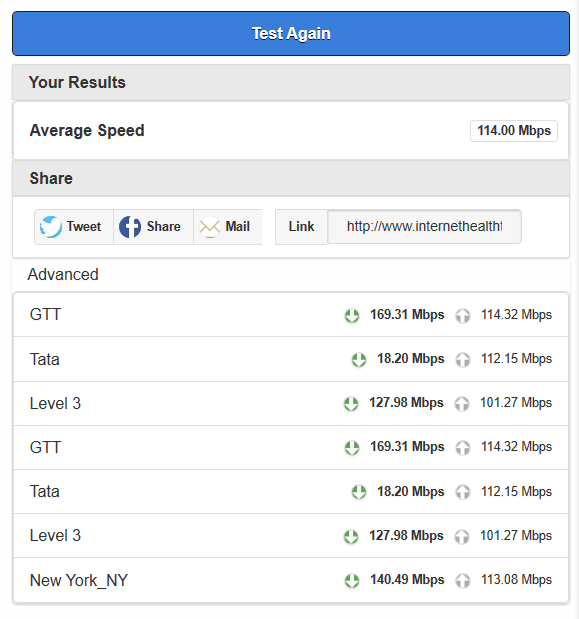The height and width of the screenshot is (619, 579).
Task: Click the Test Again button
Action: point(291,34)
